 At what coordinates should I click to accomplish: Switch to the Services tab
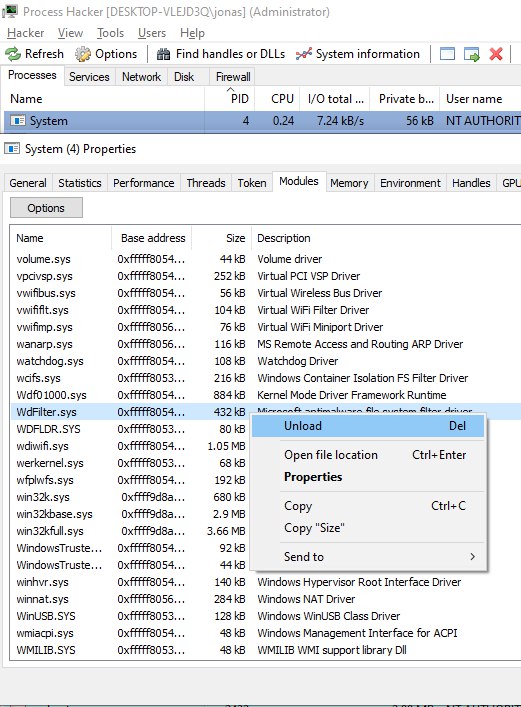(x=89, y=77)
